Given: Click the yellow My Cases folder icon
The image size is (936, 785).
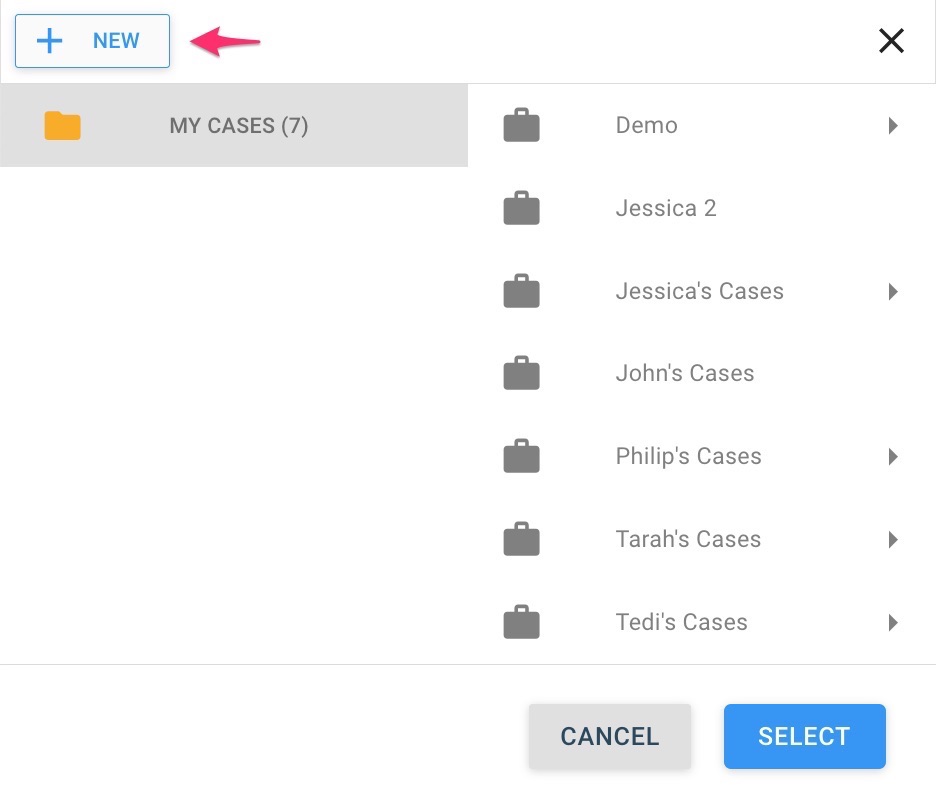Looking at the screenshot, I should click(x=62, y=126).
